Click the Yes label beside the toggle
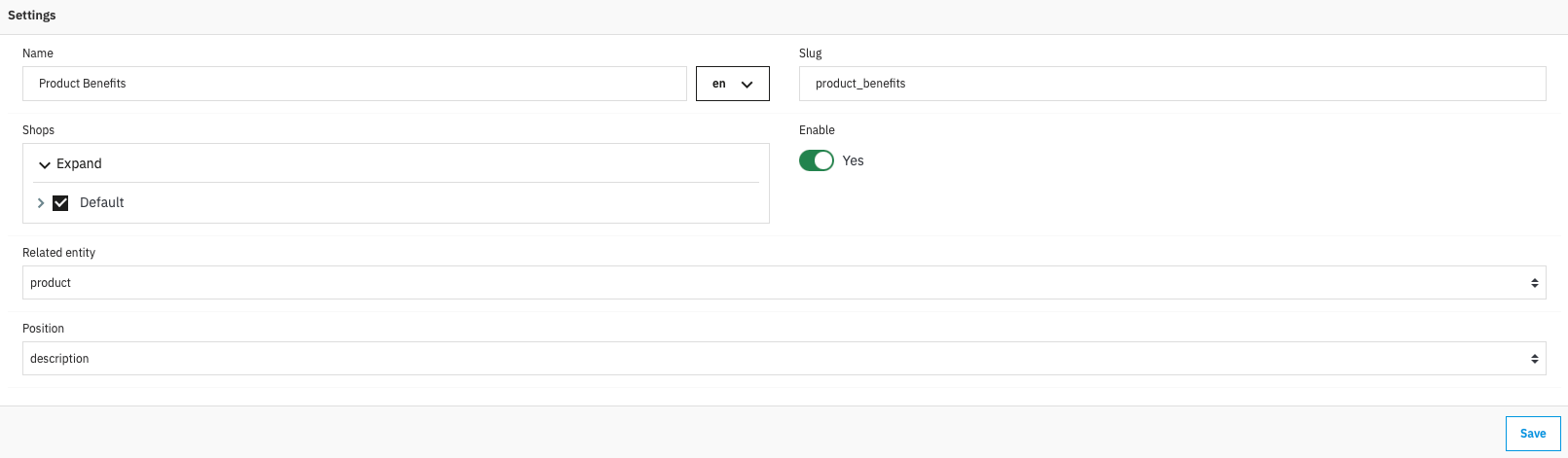The height and width of the screenshot is (458, 1568). [854, 161]
